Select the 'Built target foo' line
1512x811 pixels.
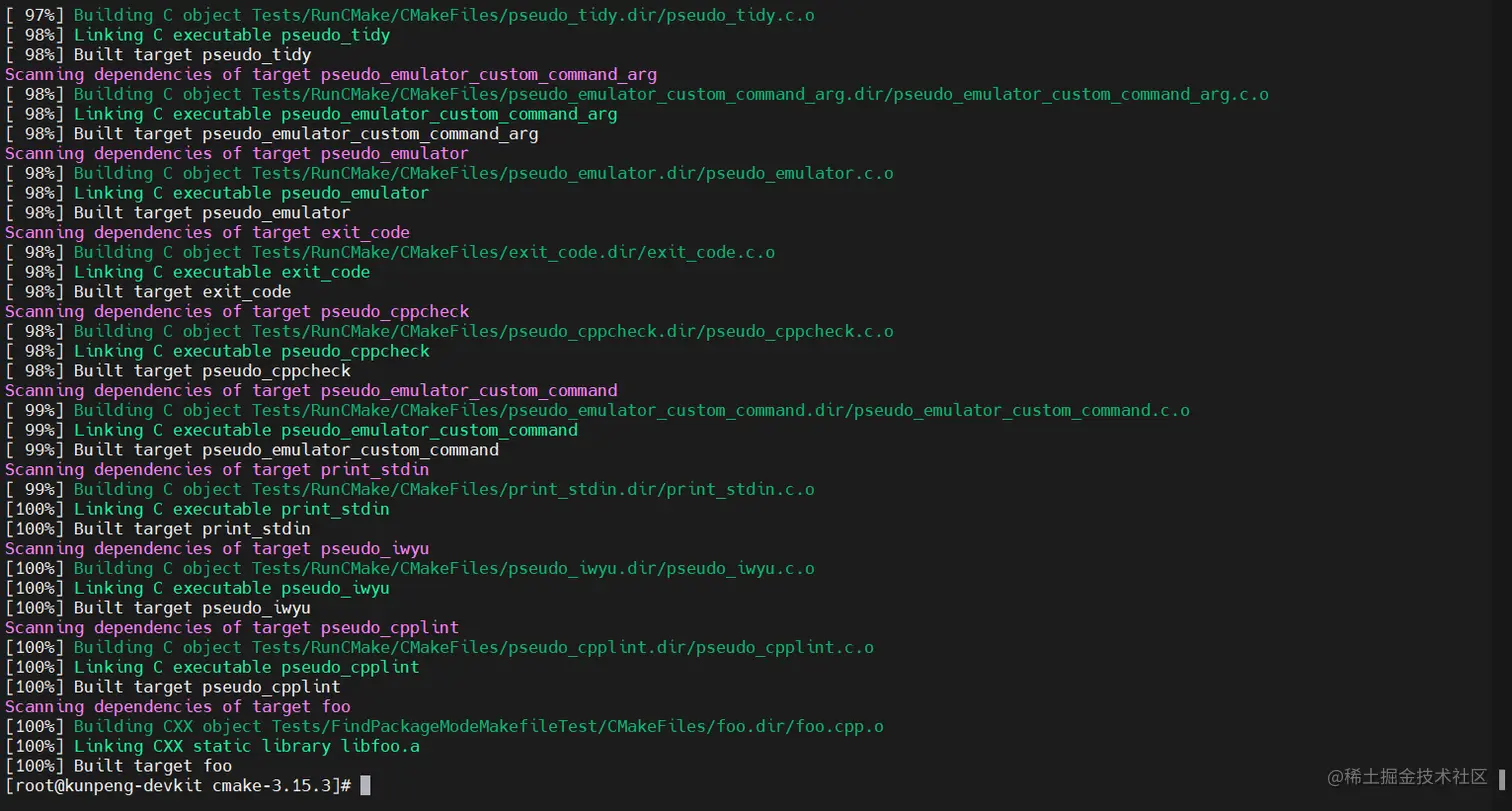[119, 766]
